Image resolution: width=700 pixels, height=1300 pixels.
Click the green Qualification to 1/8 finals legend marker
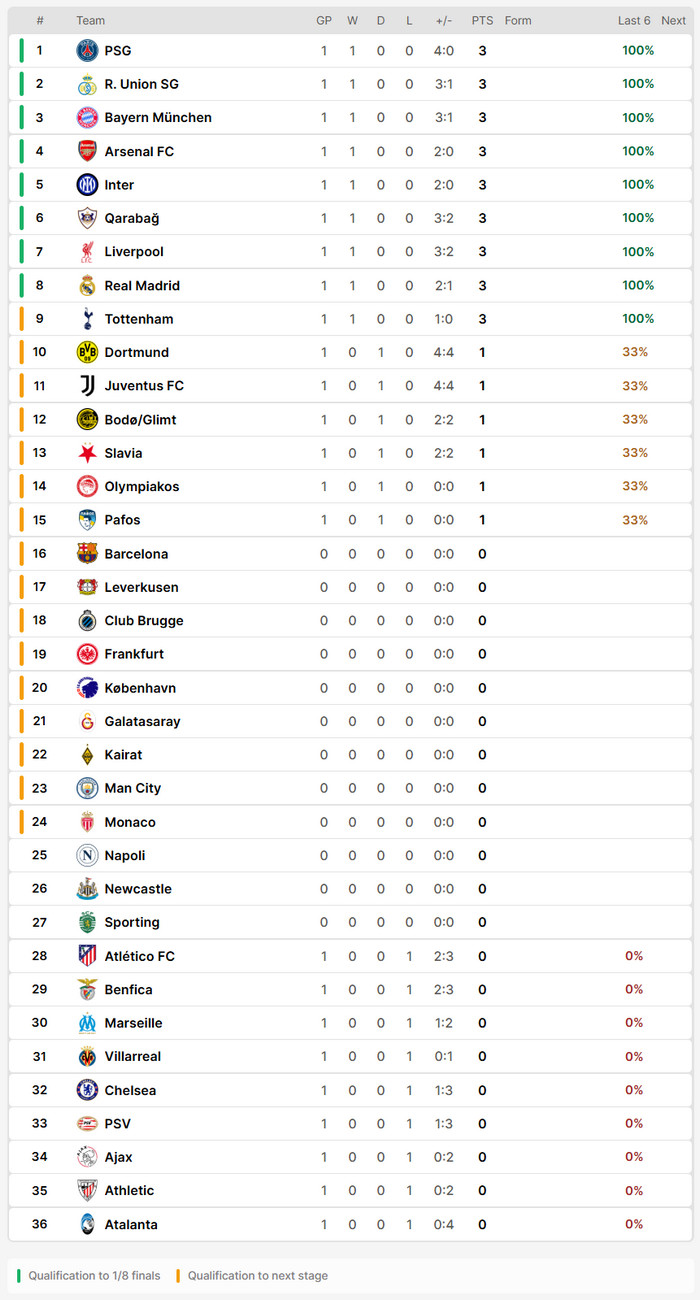(x=19, y=1276)
